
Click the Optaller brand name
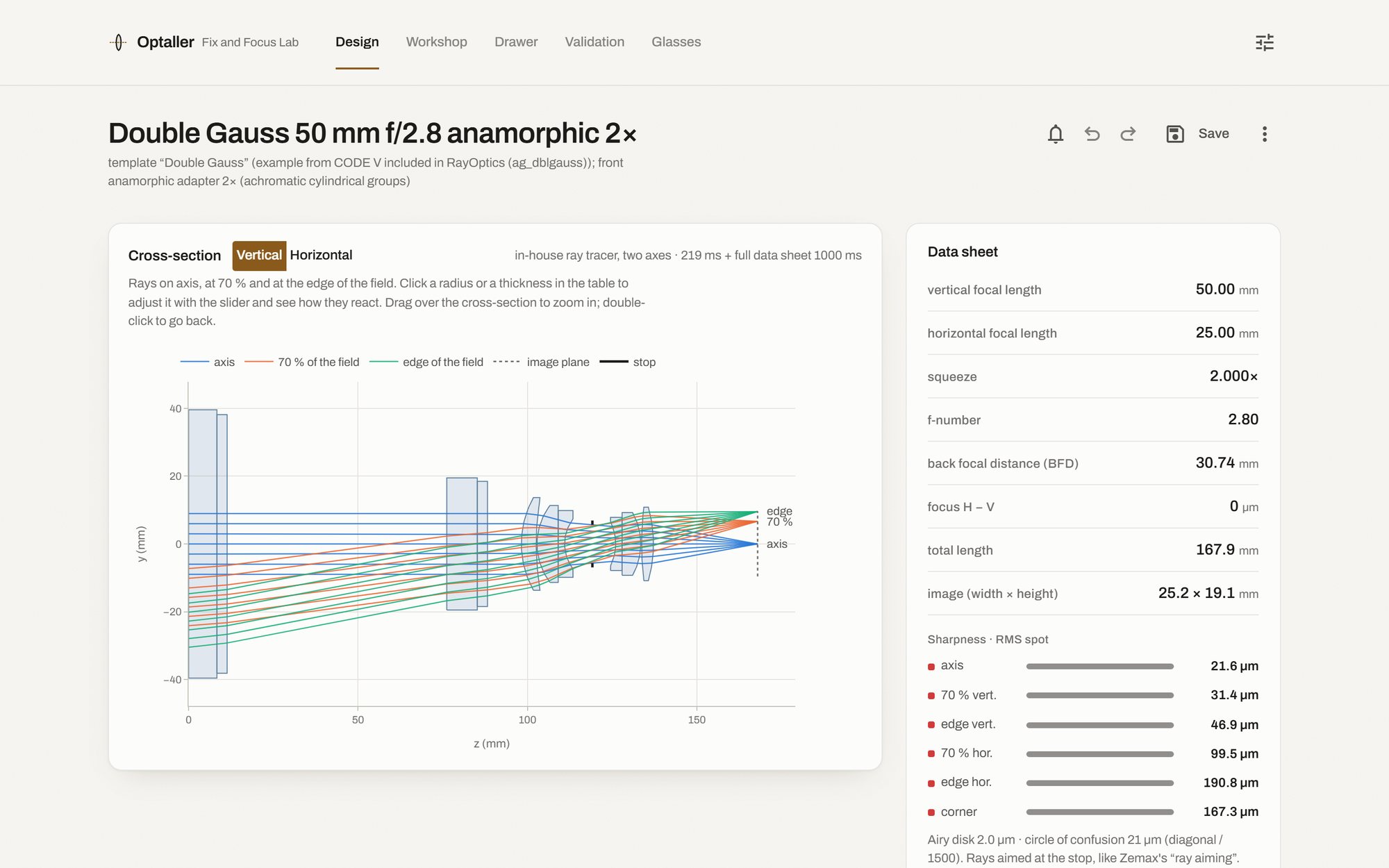pos(165,42)
